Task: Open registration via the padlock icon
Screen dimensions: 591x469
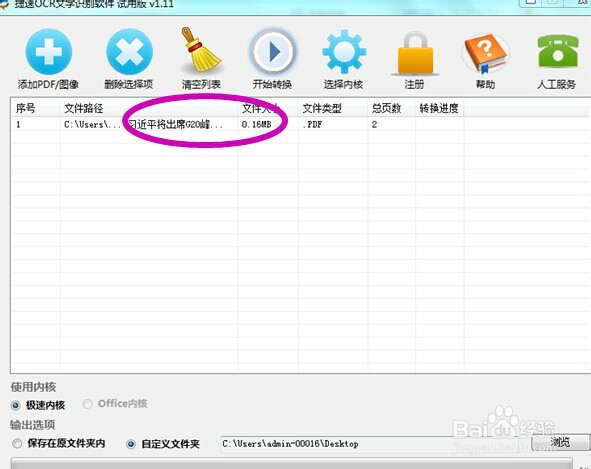Action: click(415, 53)
